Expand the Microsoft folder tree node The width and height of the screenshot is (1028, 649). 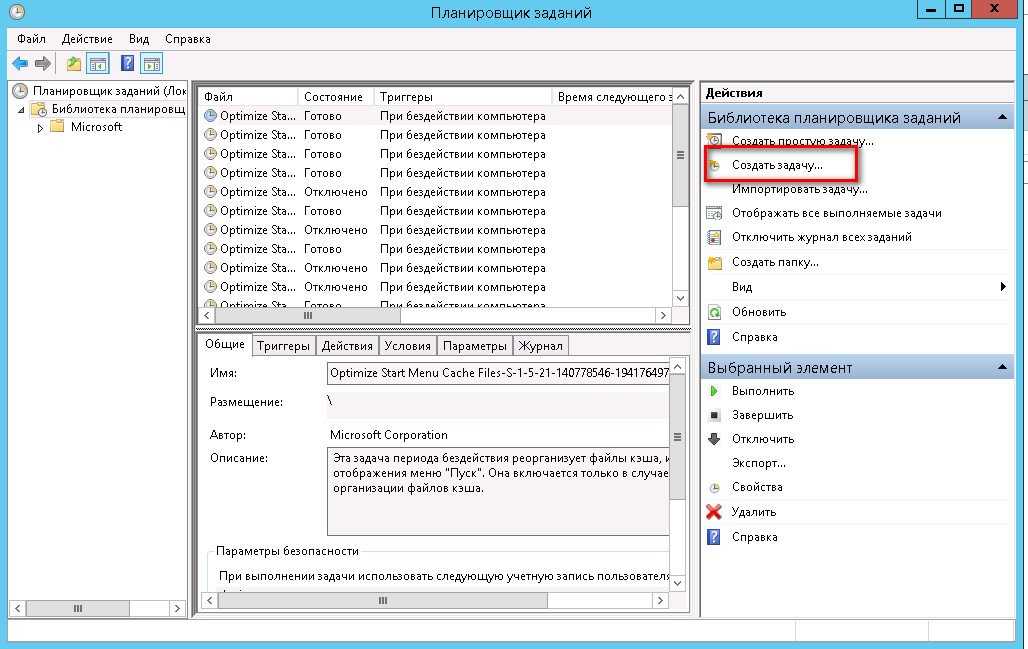pos(41,128)
